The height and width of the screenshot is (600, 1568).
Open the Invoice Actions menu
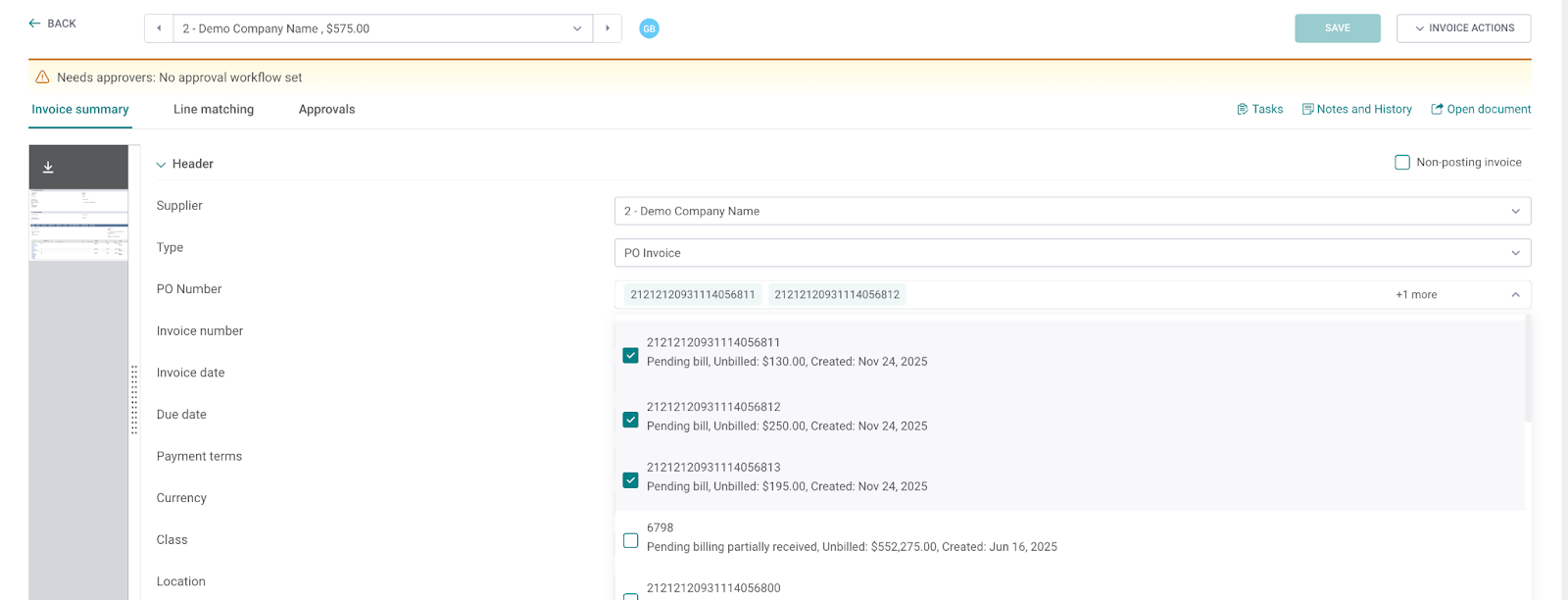tap(1463, 28)
